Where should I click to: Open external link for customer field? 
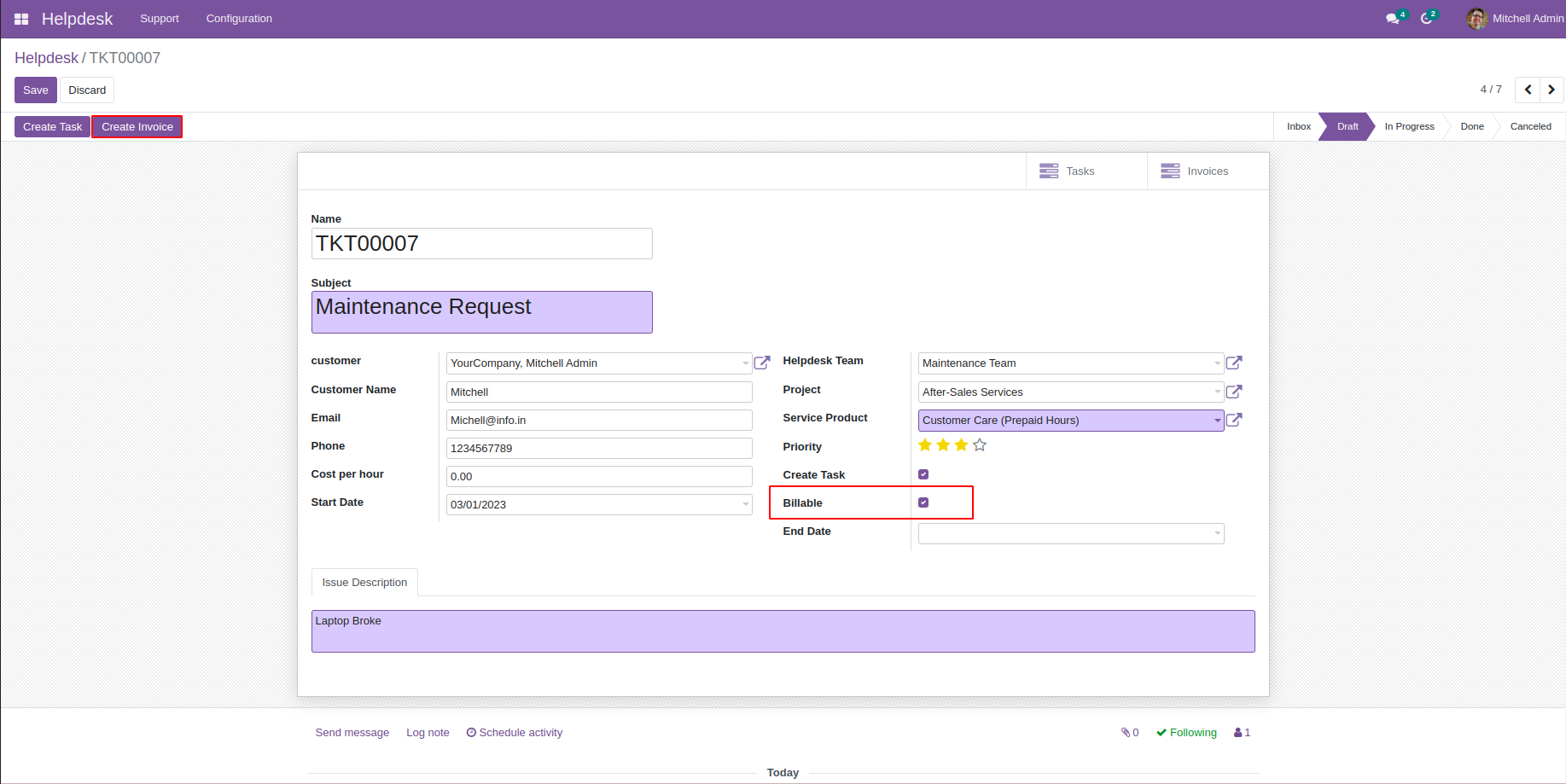pos(762,363)
